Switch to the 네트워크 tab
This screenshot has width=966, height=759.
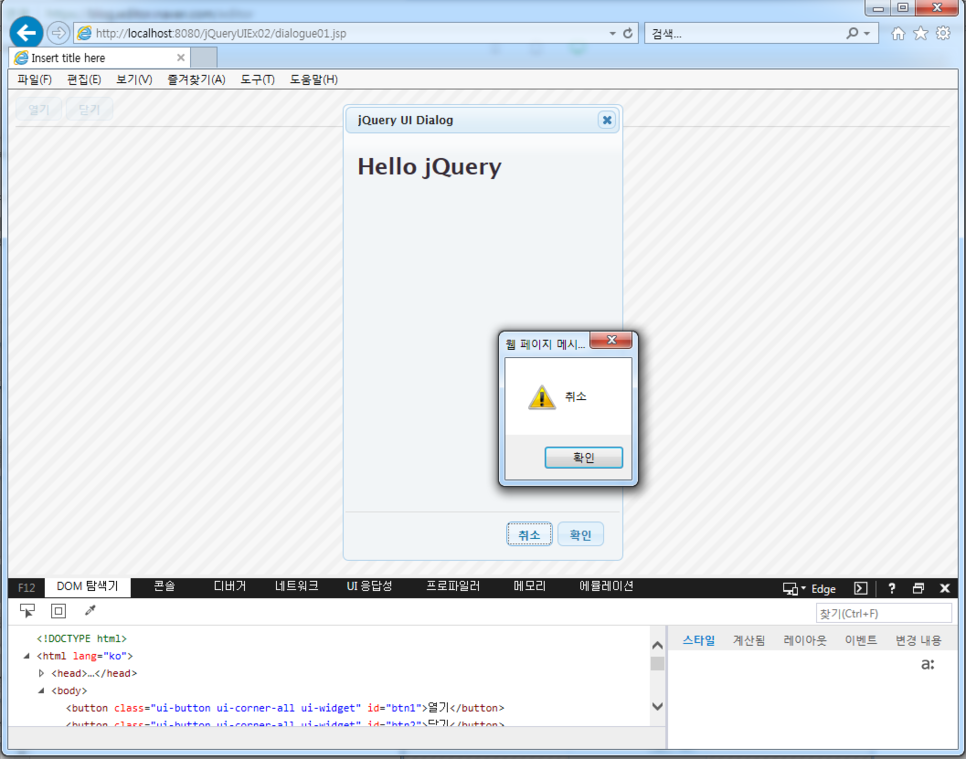click(296, 586)
